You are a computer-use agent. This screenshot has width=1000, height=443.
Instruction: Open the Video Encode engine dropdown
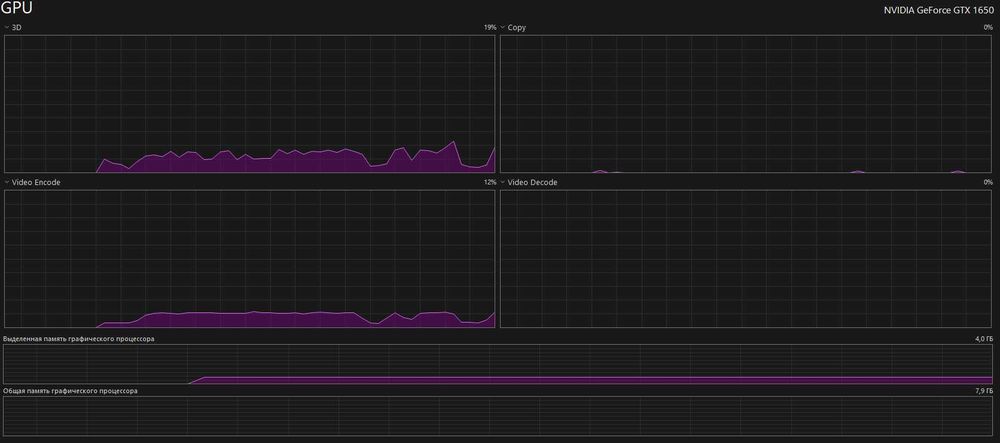[x=7, y=182]
